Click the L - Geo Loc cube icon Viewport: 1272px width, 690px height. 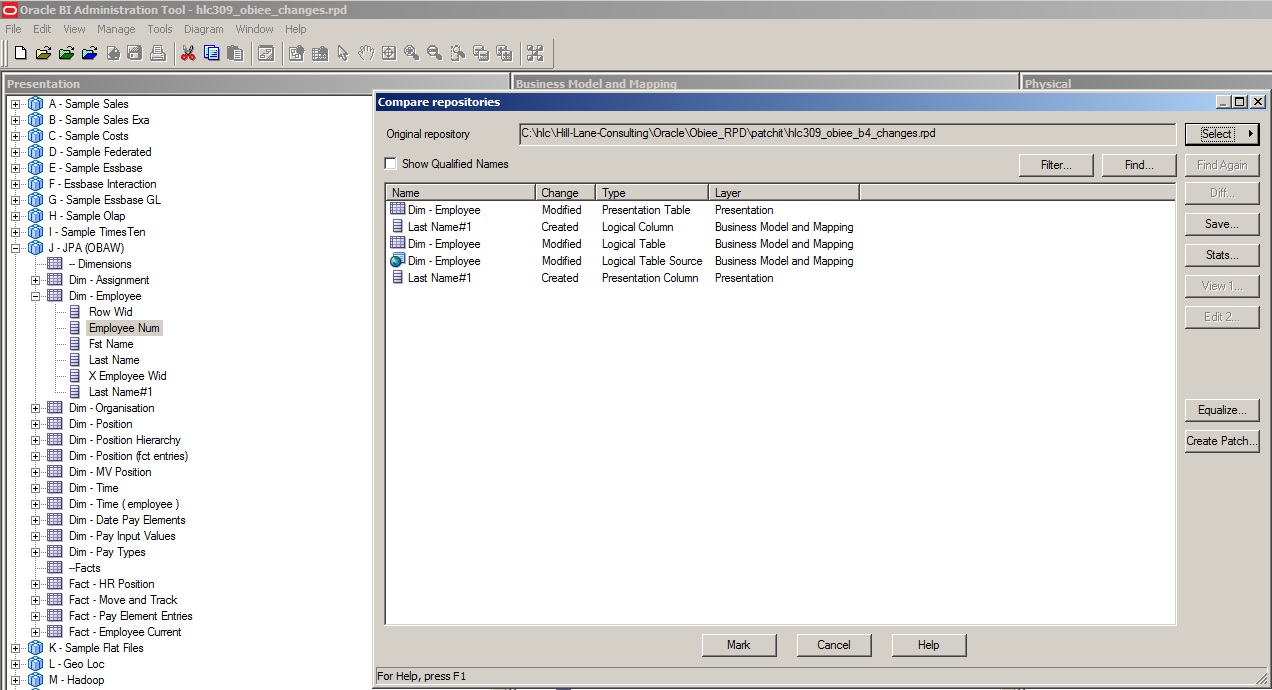tap(35, 664)
